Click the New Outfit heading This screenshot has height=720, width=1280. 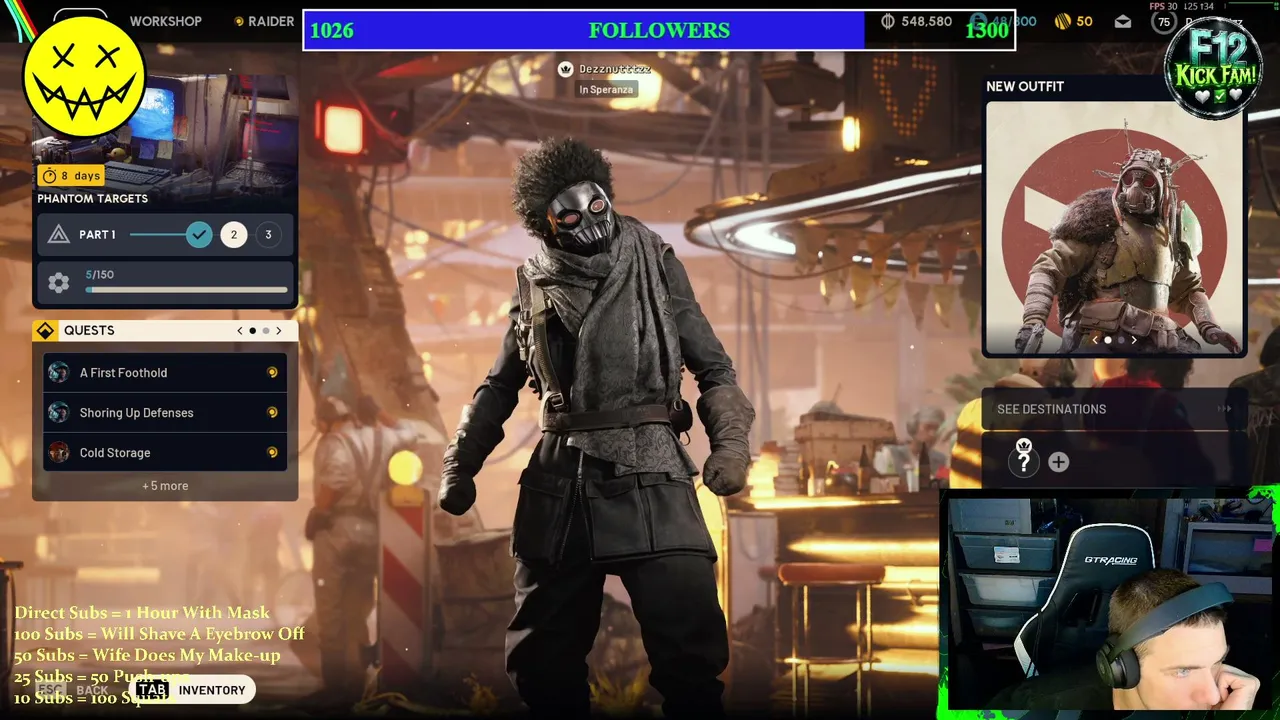click(x=1025, y=86)
